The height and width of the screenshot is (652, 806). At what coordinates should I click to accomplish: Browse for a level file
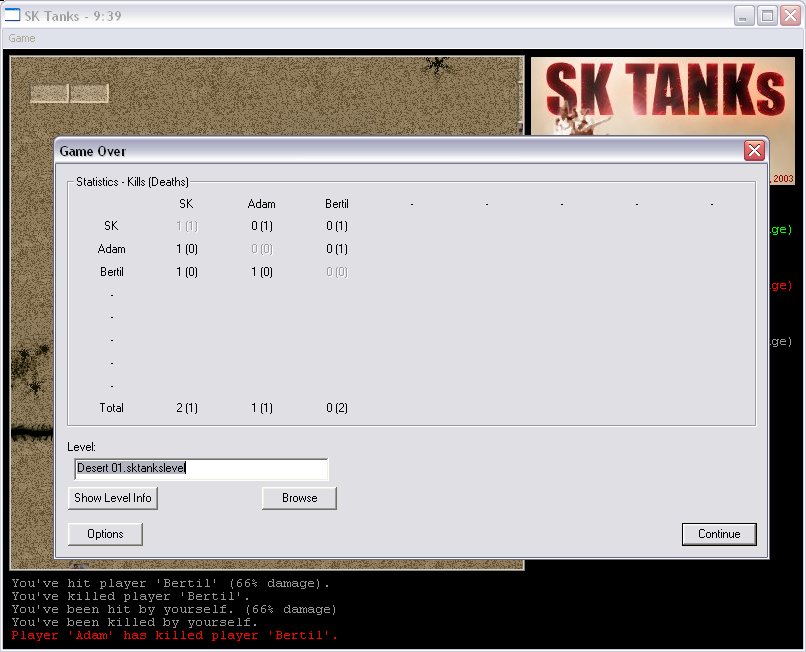coord(299,498)
